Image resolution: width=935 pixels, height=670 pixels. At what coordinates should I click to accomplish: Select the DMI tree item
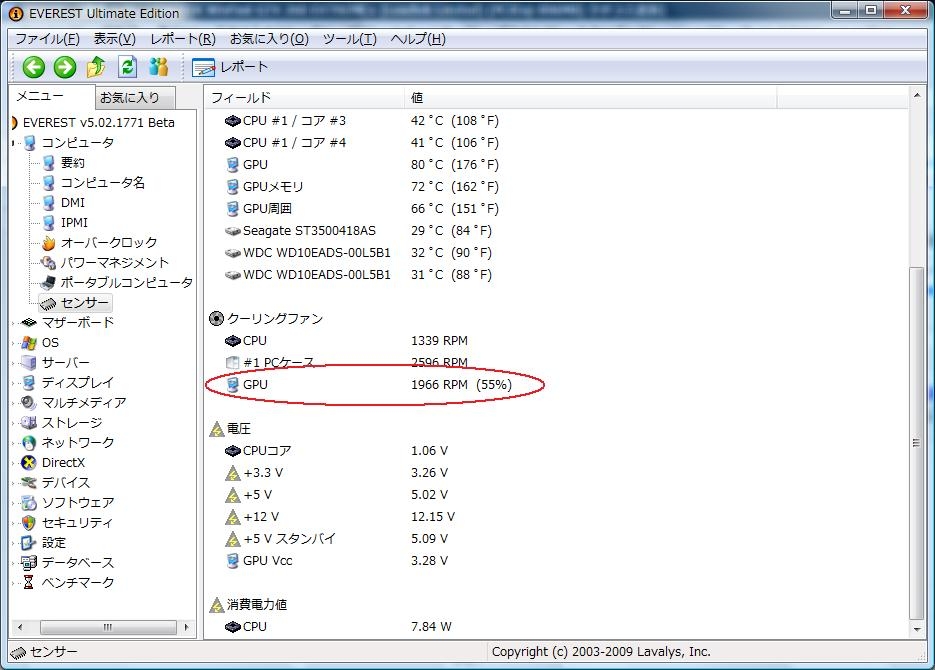tap(73, 203)
